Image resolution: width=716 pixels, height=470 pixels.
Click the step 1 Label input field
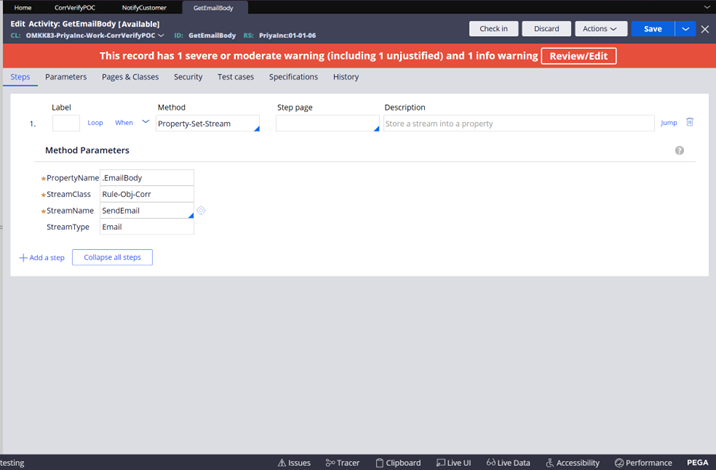coord(66,123)
